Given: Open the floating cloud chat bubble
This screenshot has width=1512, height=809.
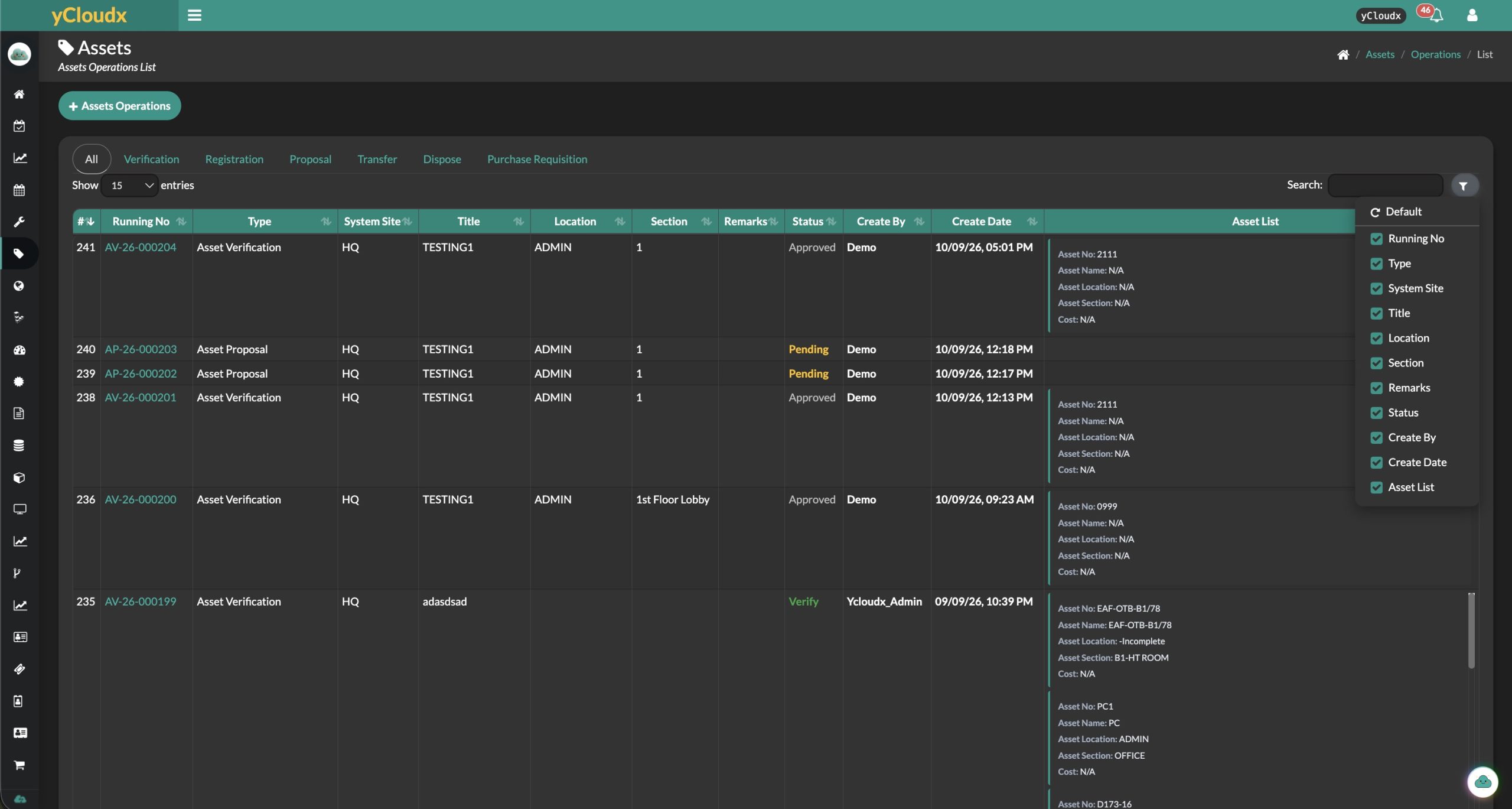Looking at the screenshot, I should pyautogui.click(x=1482, y=782).
